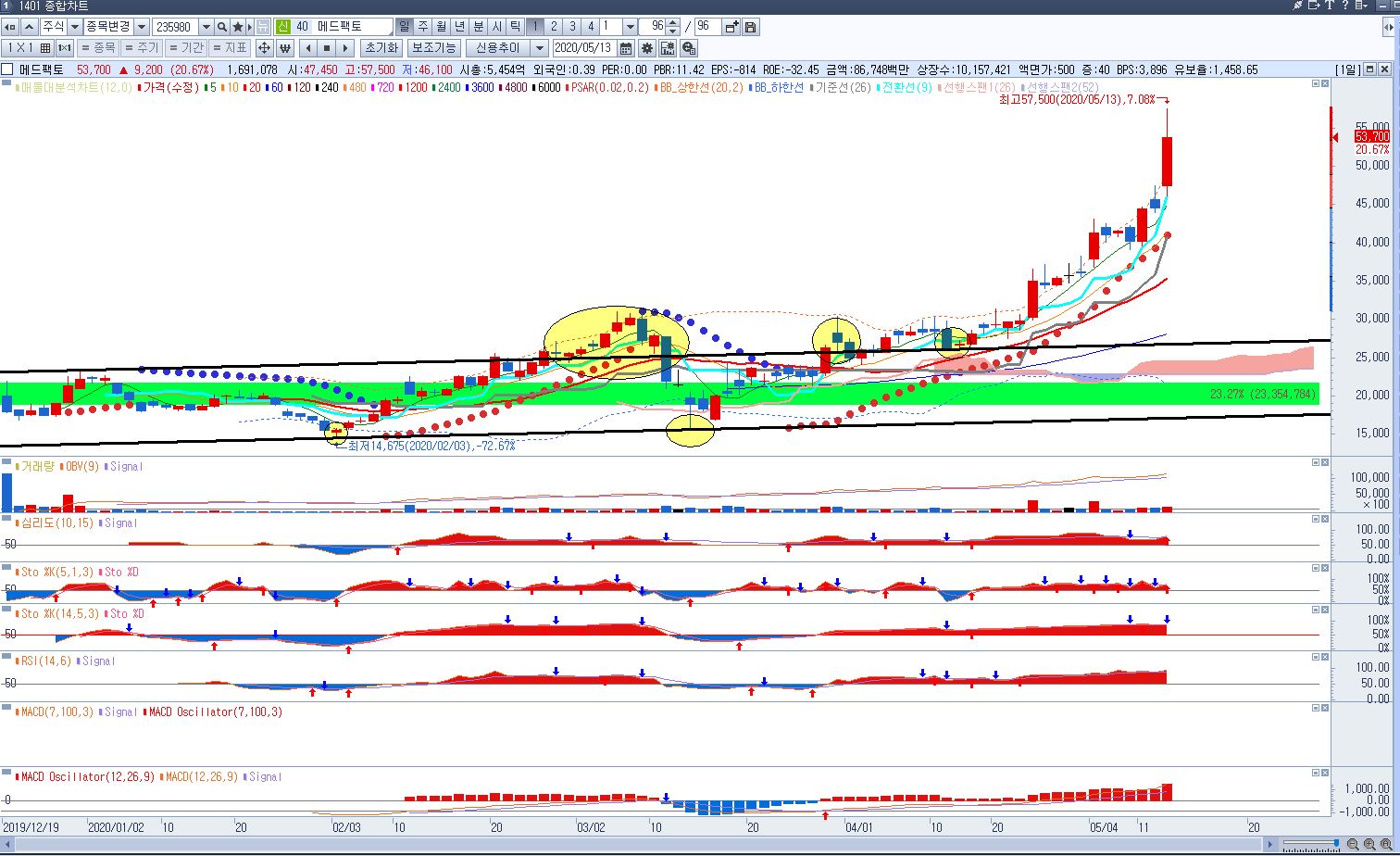
Task: Toggle the 지표 sync button
Action: click(229, 48)
